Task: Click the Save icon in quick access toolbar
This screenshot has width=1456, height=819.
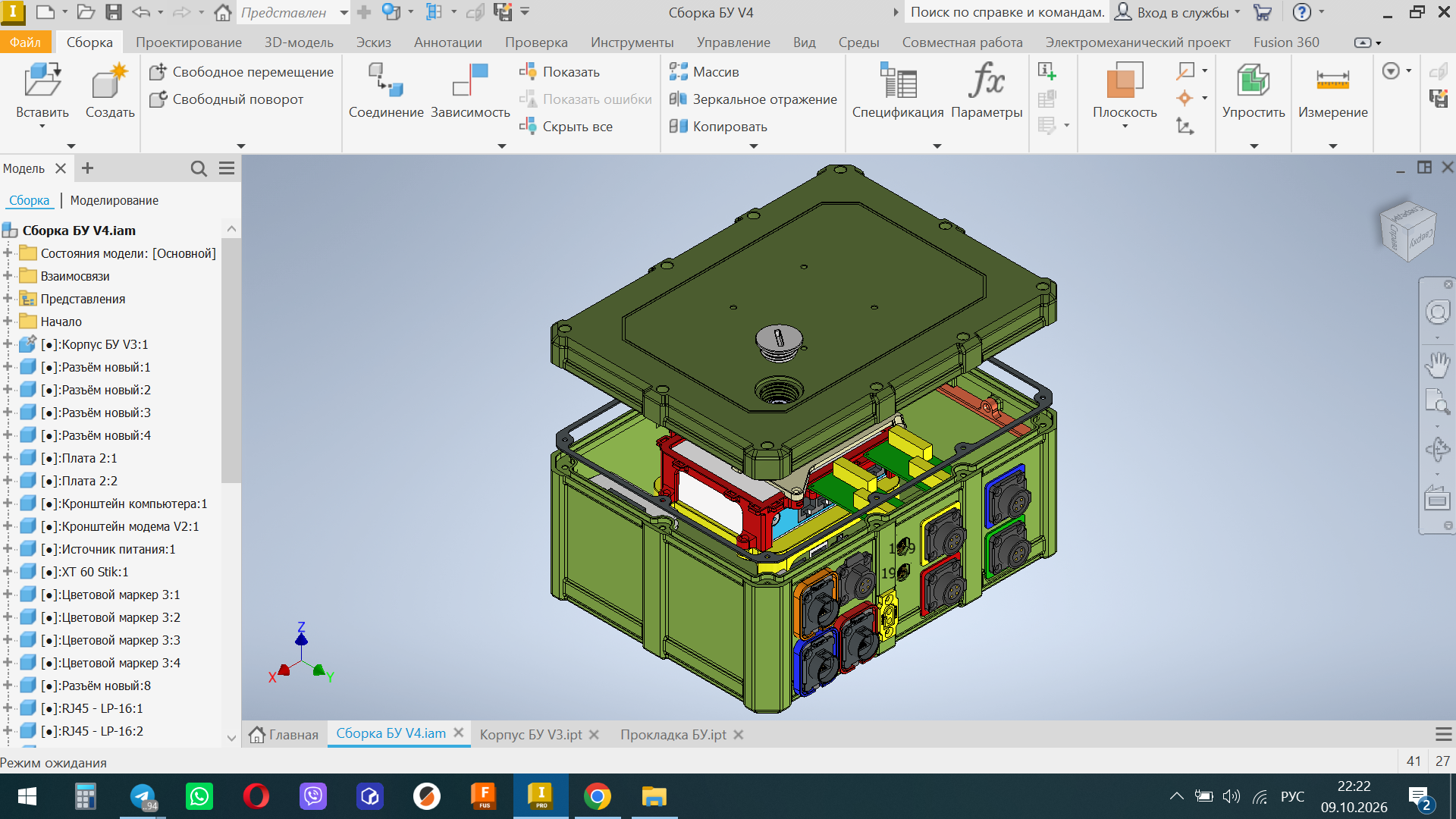Action: 114,12
